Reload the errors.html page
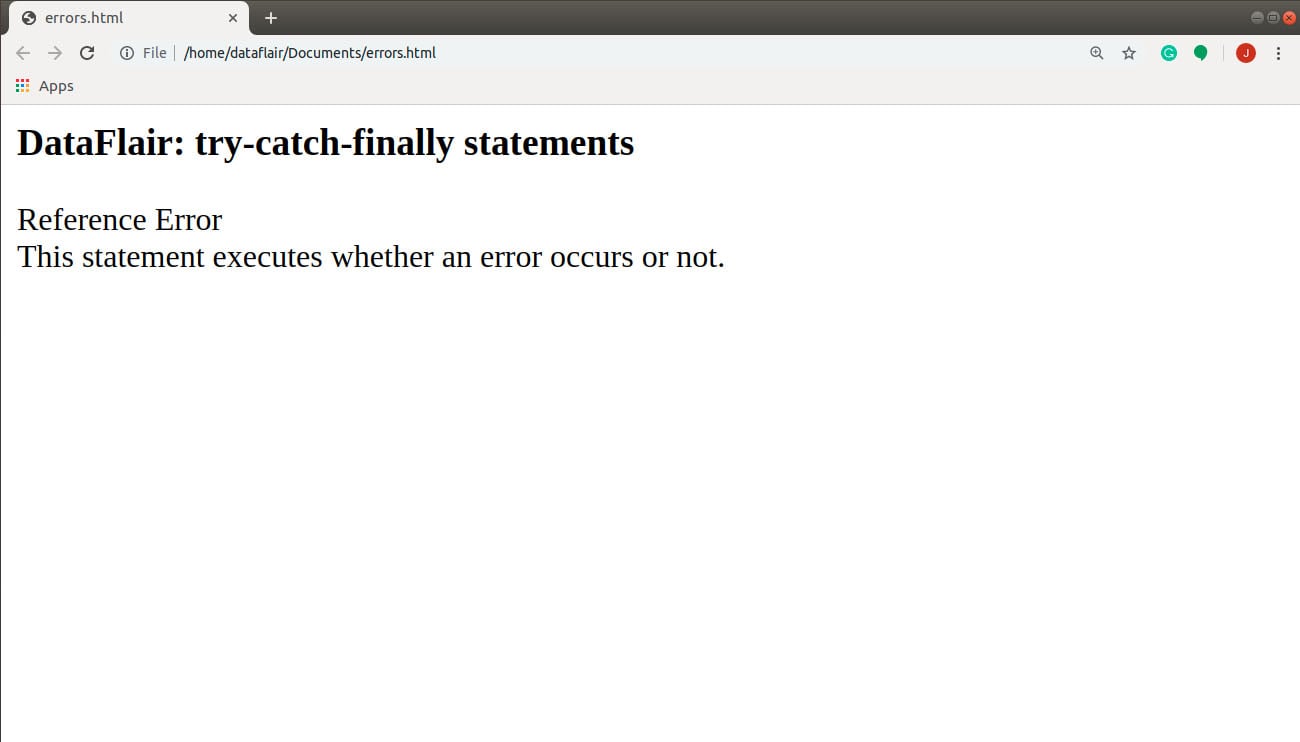 pyautogui.click(x=87, y=53)
